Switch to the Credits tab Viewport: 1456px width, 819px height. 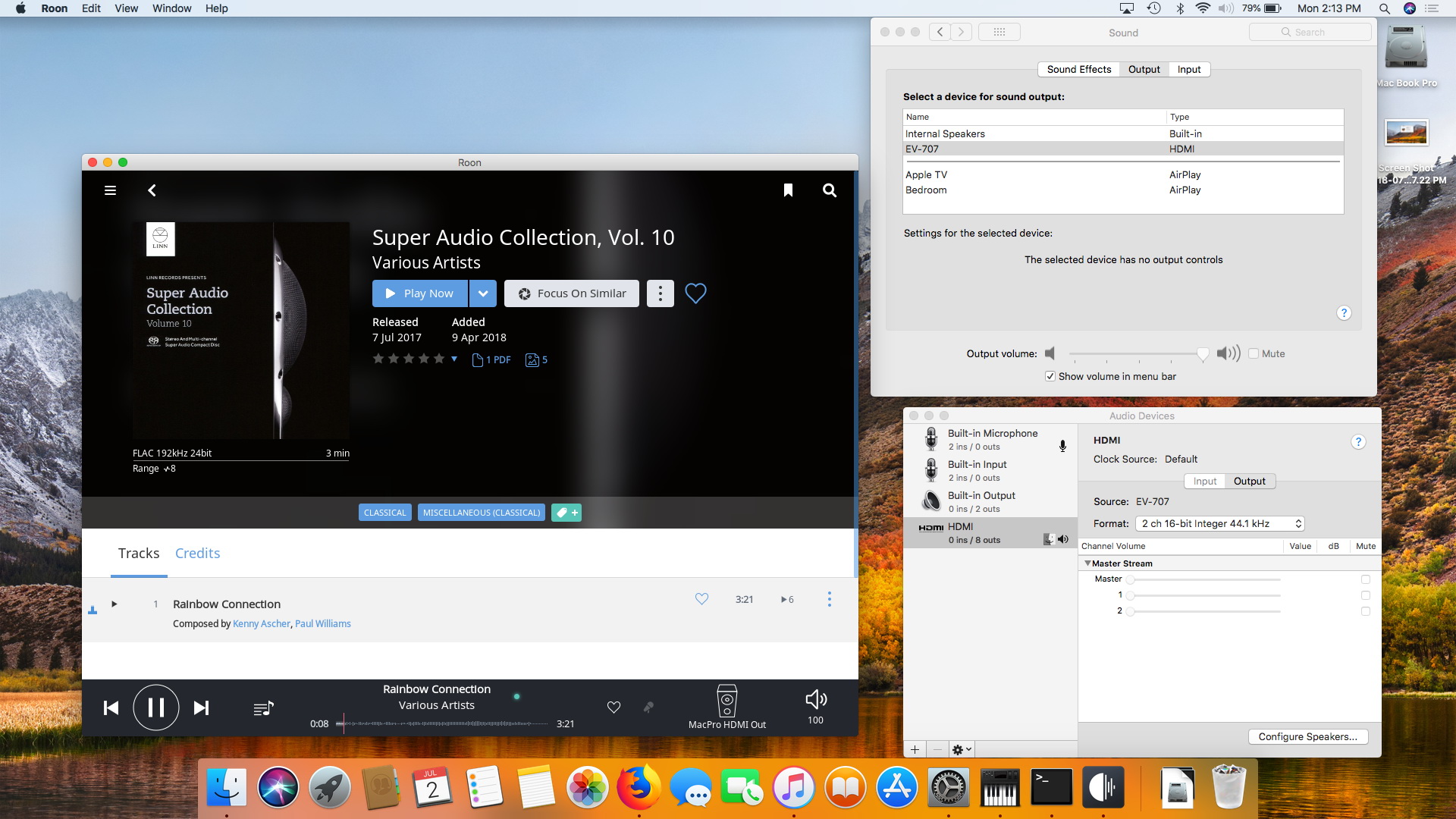(x=197, y=554)
